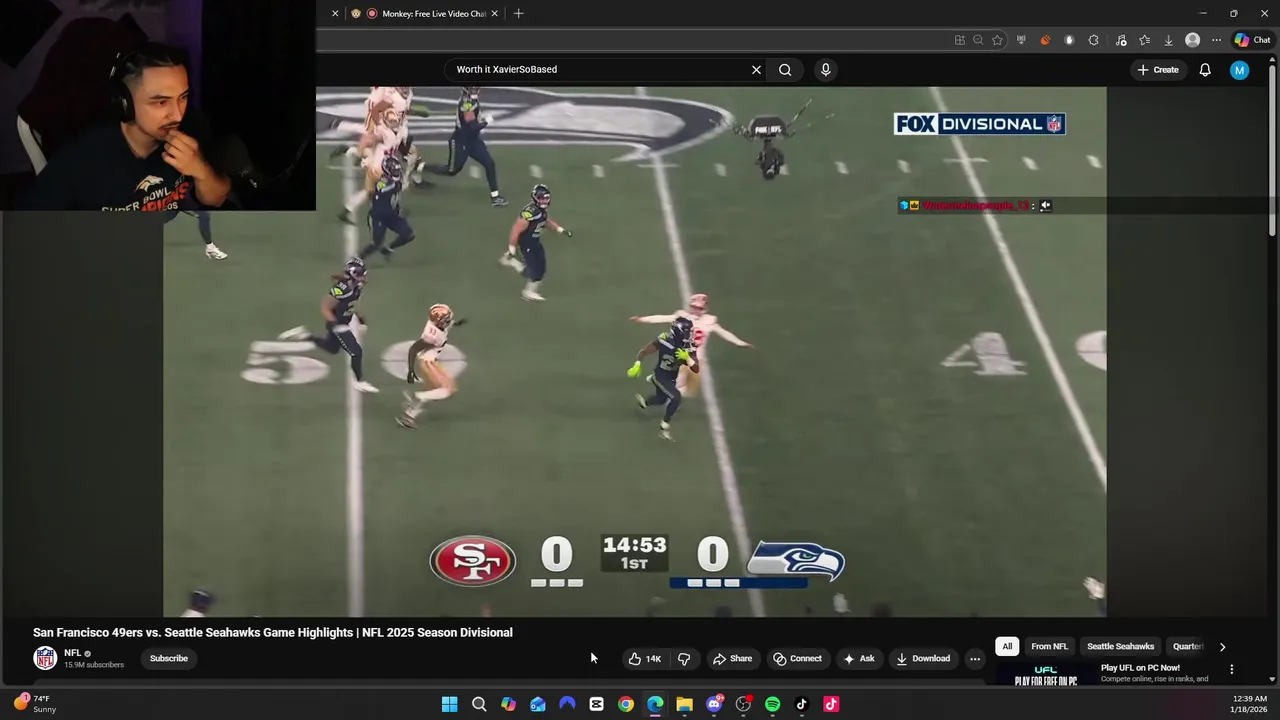
Task: Download the video via Download button
Action: click(922, 659)
